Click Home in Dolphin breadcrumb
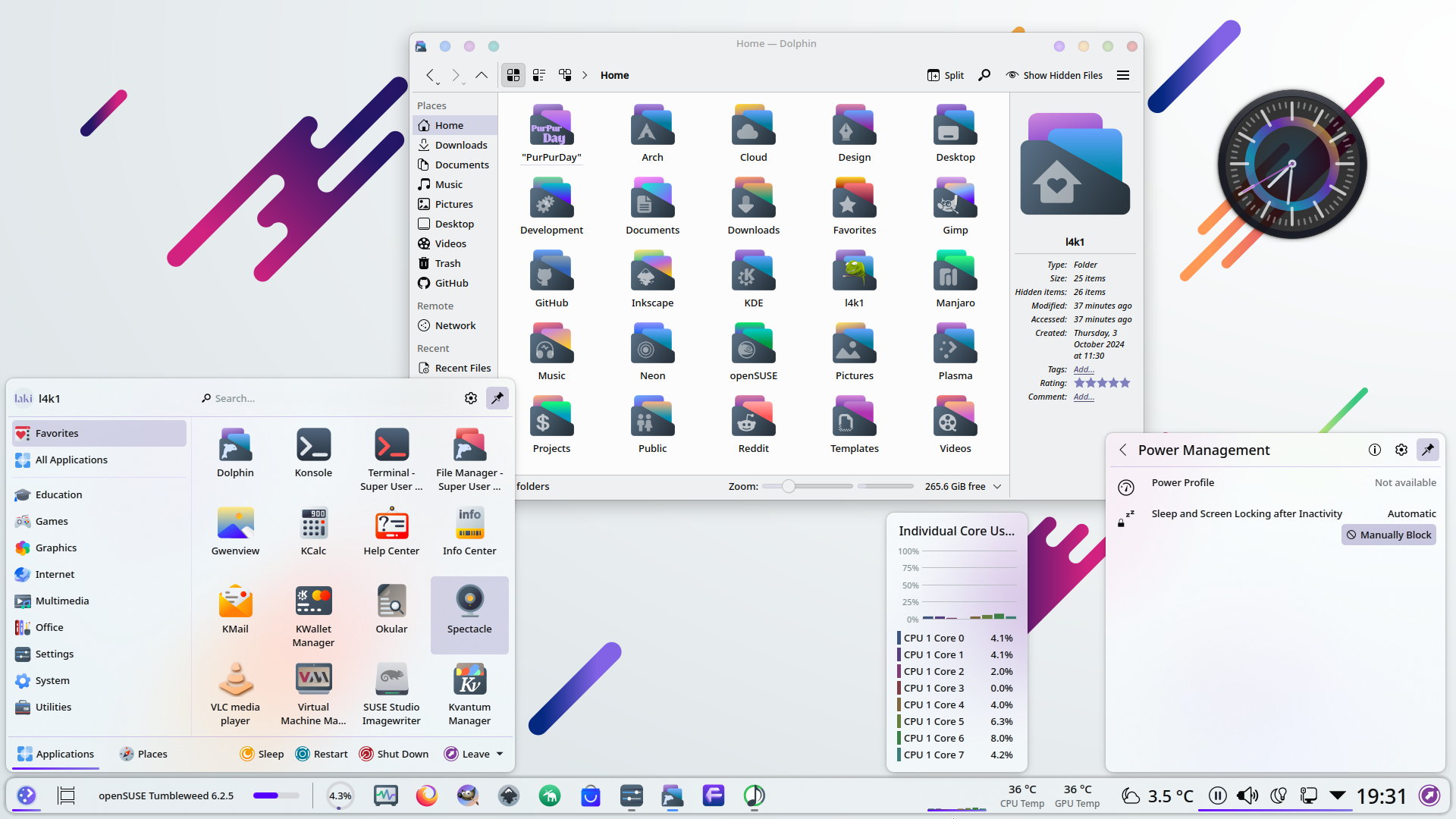The image size is (1456, 819). click(614, 75)
